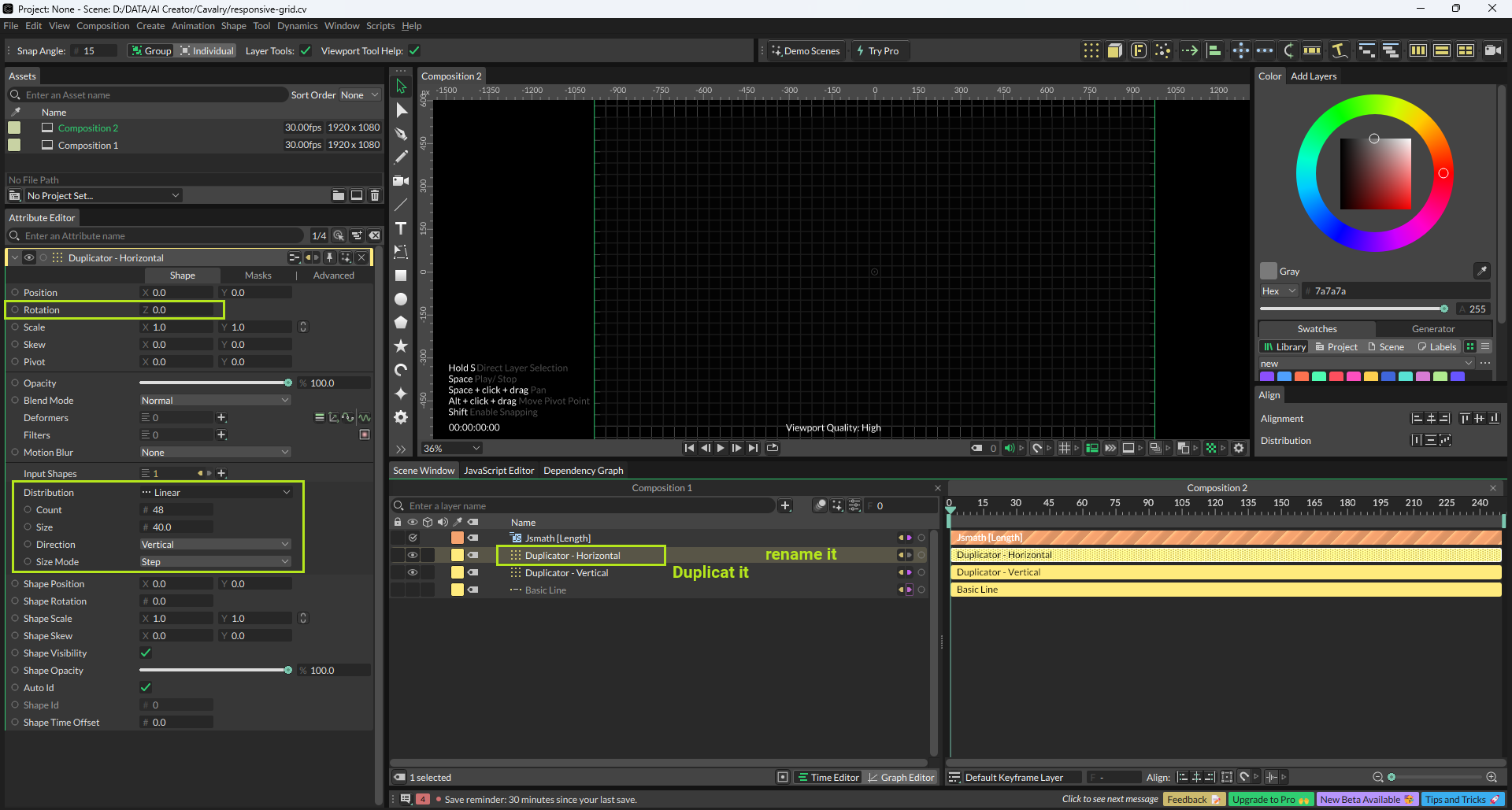Screen dimensions: 1512x810
Task: Select the Rectangle shape tool
Action: click(401, 276)
